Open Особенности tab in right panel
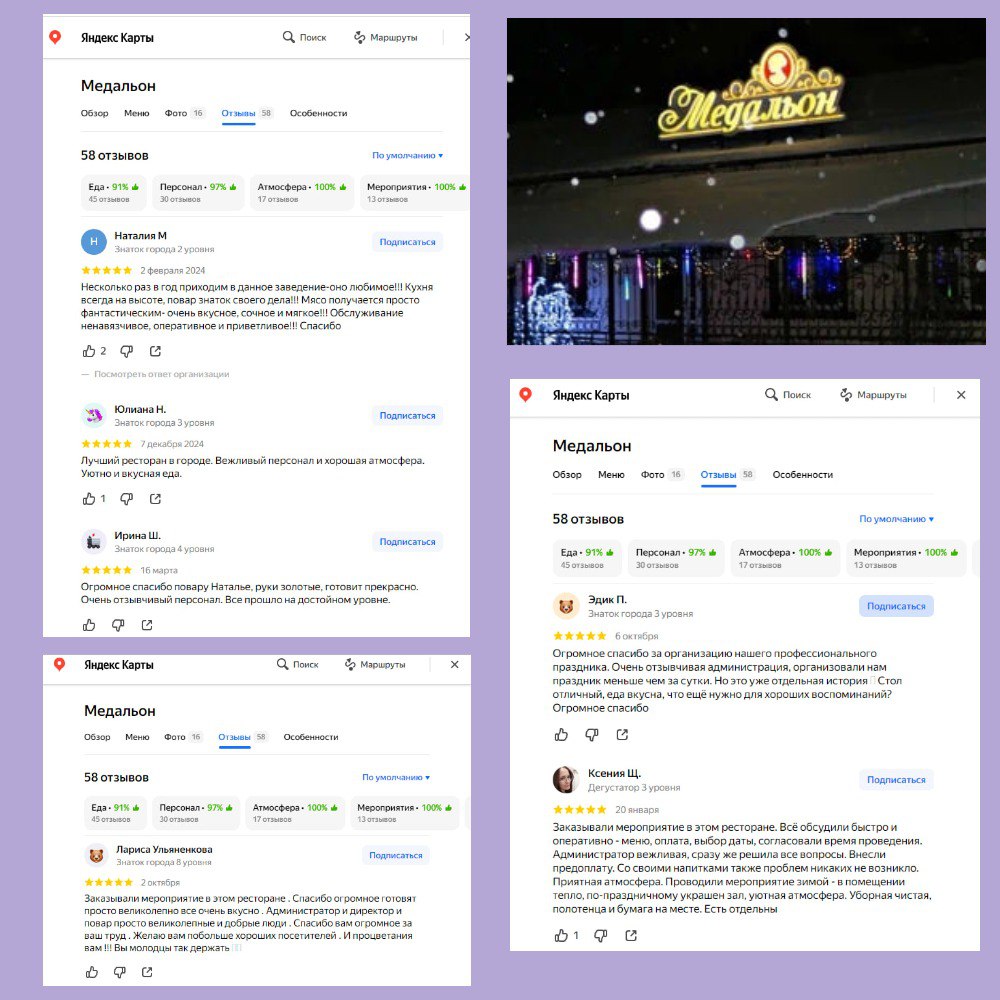The image size is (1000, 1000). coord(802,474)
